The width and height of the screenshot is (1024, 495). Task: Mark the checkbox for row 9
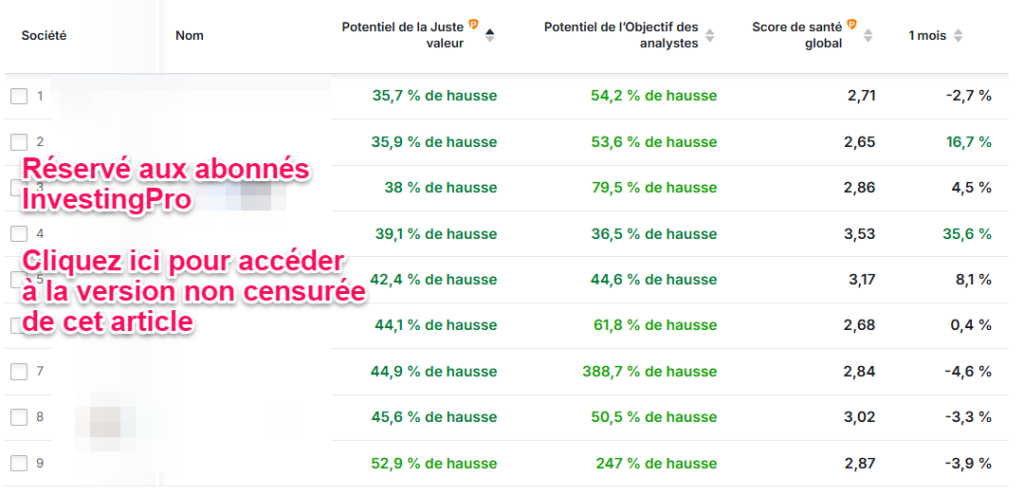(x=19, y=464)
